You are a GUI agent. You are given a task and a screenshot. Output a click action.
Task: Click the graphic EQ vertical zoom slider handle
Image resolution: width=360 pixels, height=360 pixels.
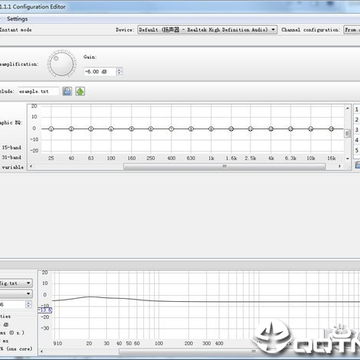click(347, 133)
